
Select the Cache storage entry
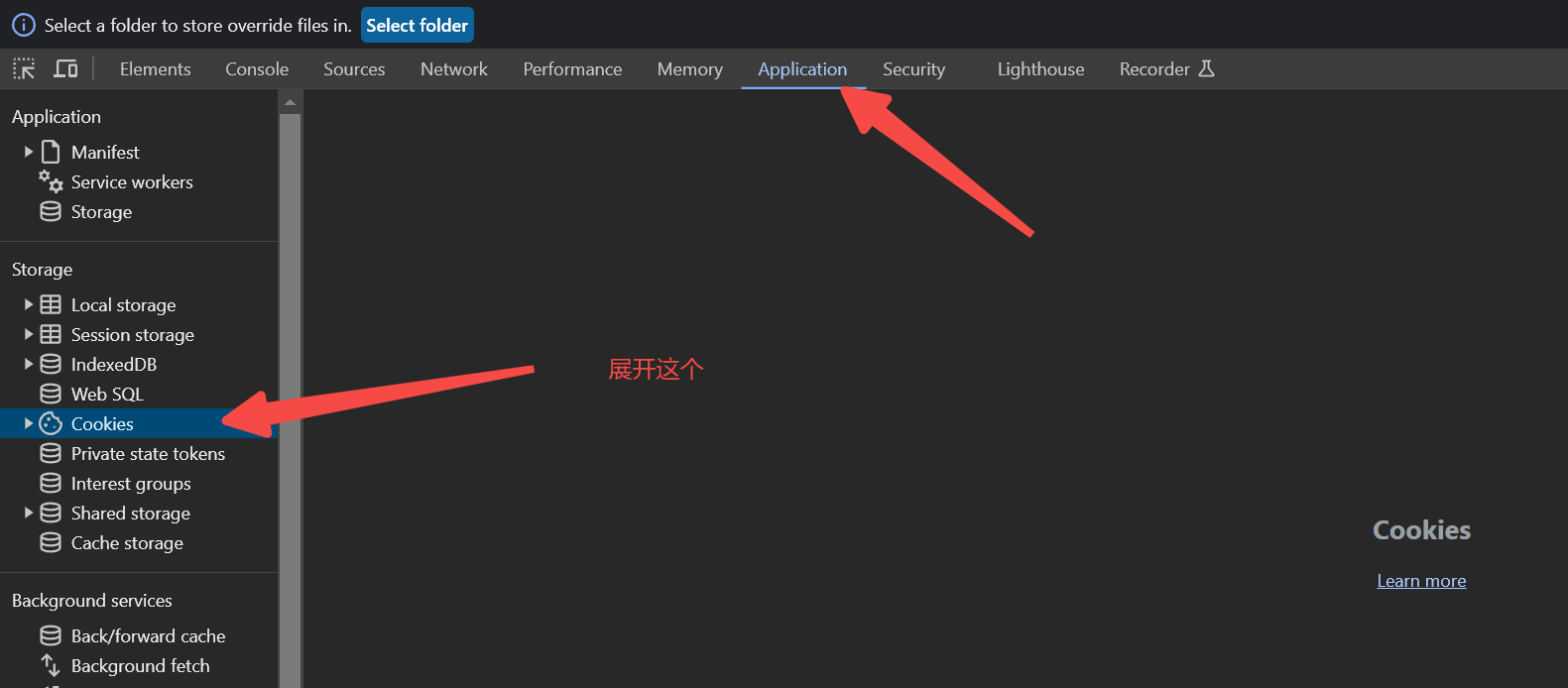tap(127, 542)
